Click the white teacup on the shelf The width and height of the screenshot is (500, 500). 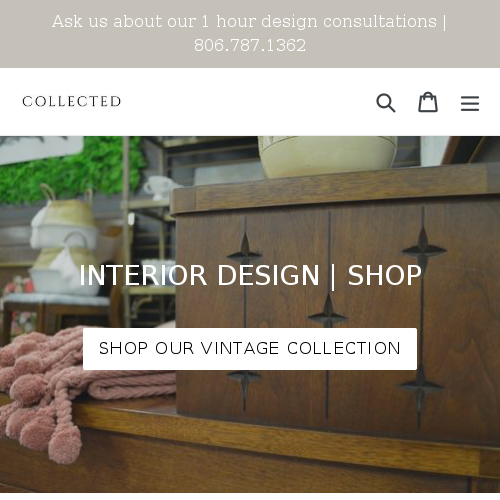[159, 187]
